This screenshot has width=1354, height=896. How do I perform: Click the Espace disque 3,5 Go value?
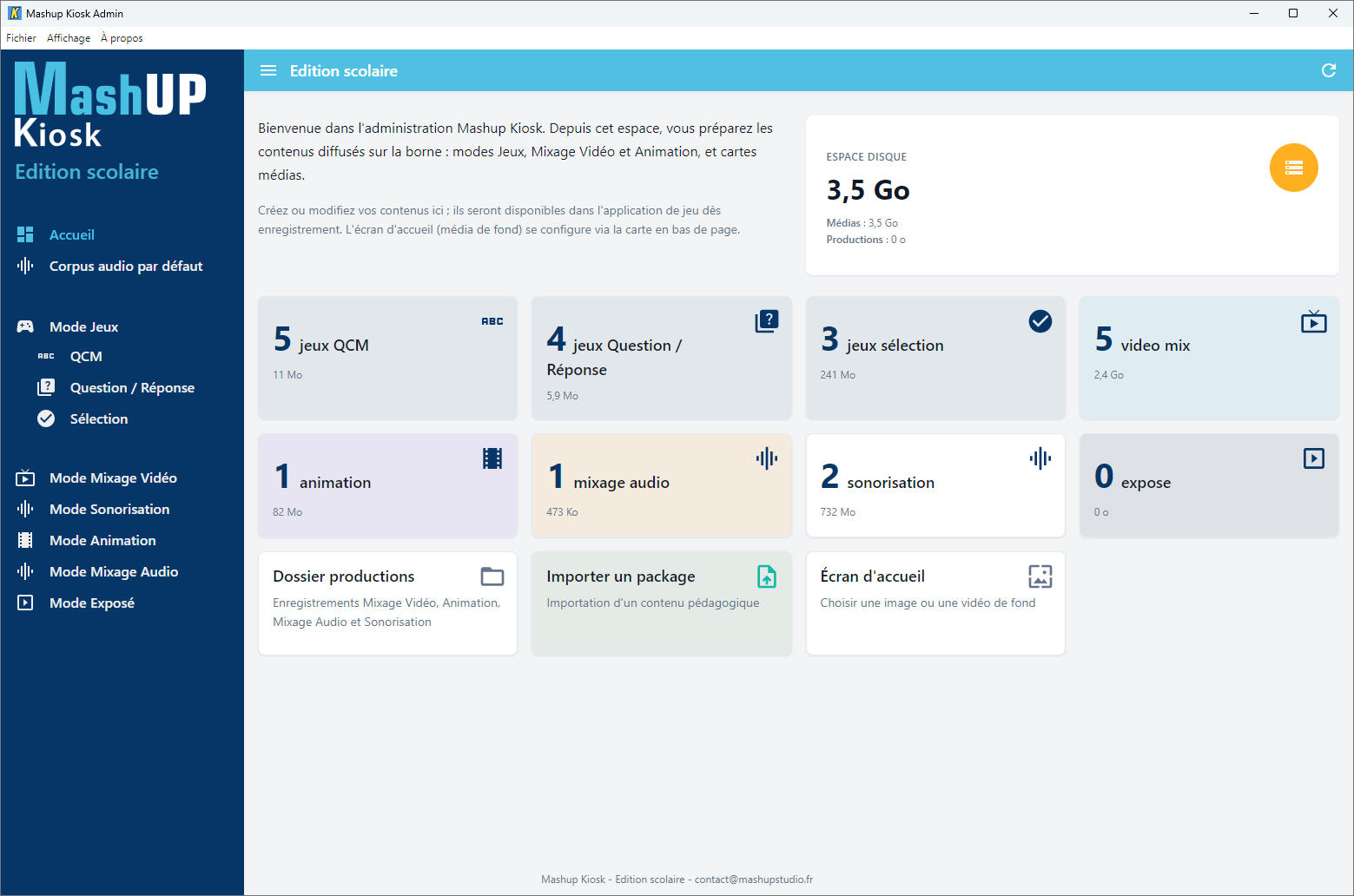(868, 190)
